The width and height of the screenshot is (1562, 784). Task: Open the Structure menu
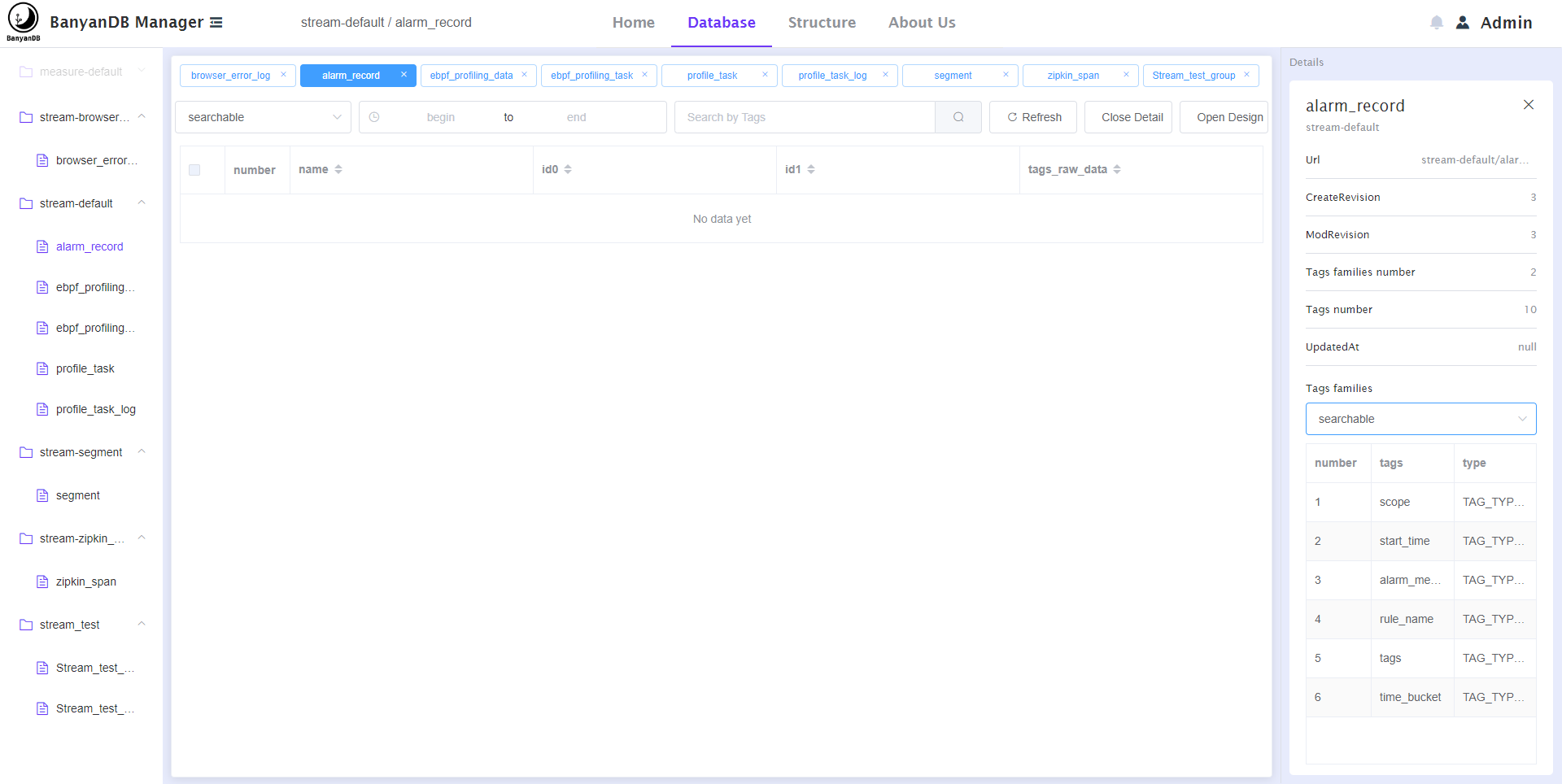(x=822, y=23)
